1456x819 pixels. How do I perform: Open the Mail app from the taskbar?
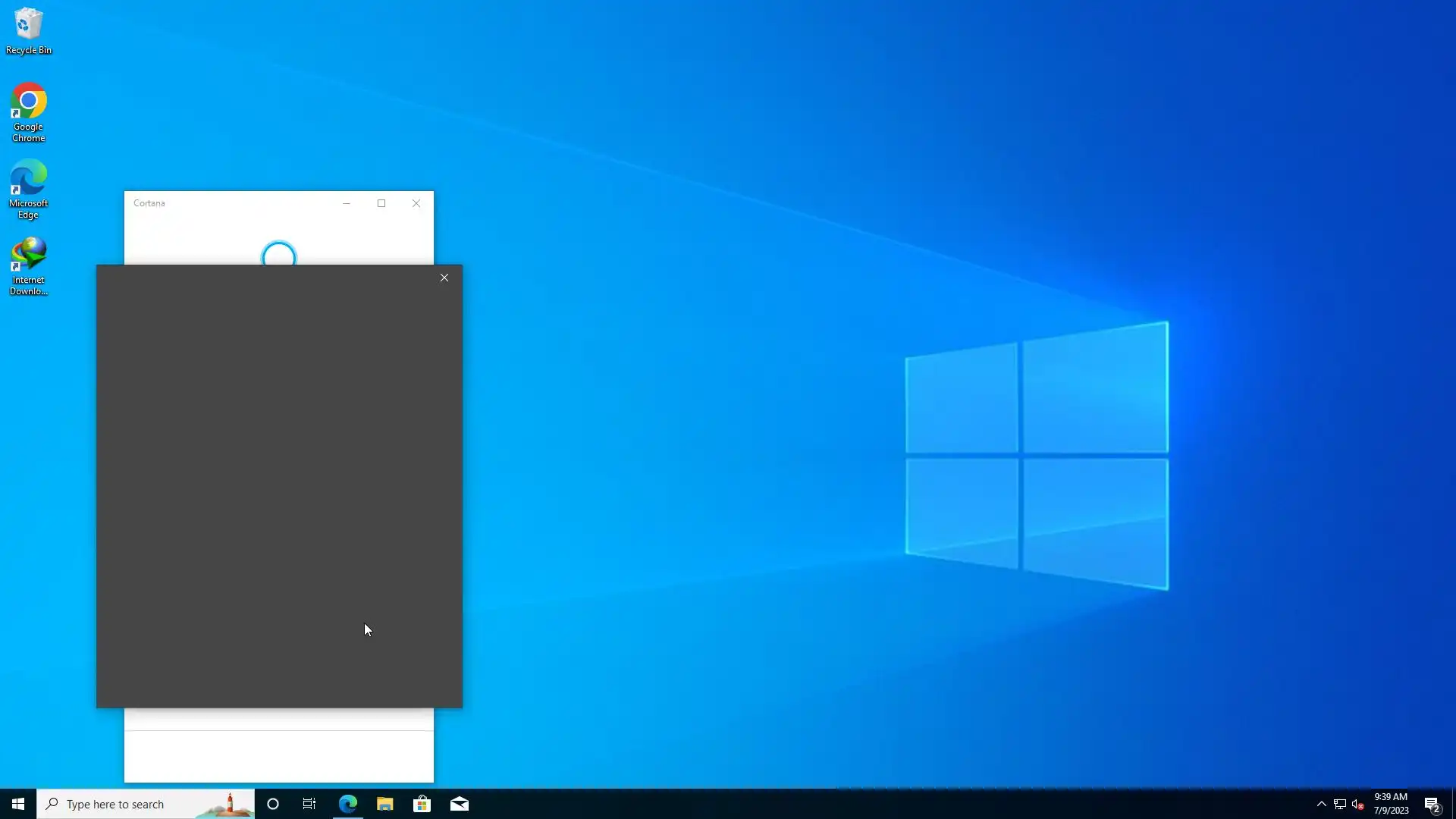[x=460, y=804]
